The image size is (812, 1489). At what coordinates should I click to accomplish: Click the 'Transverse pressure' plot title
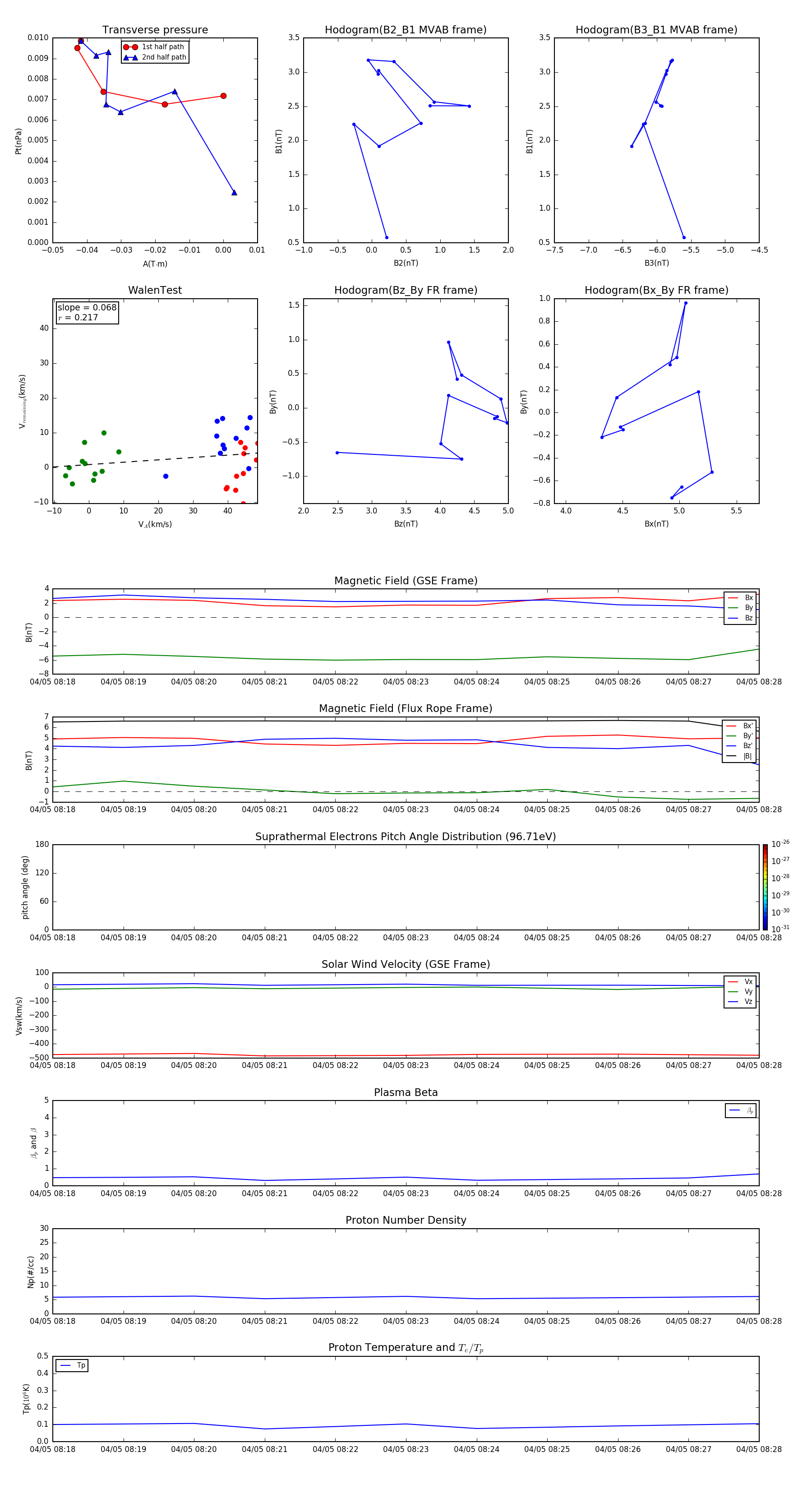(155, 30)
